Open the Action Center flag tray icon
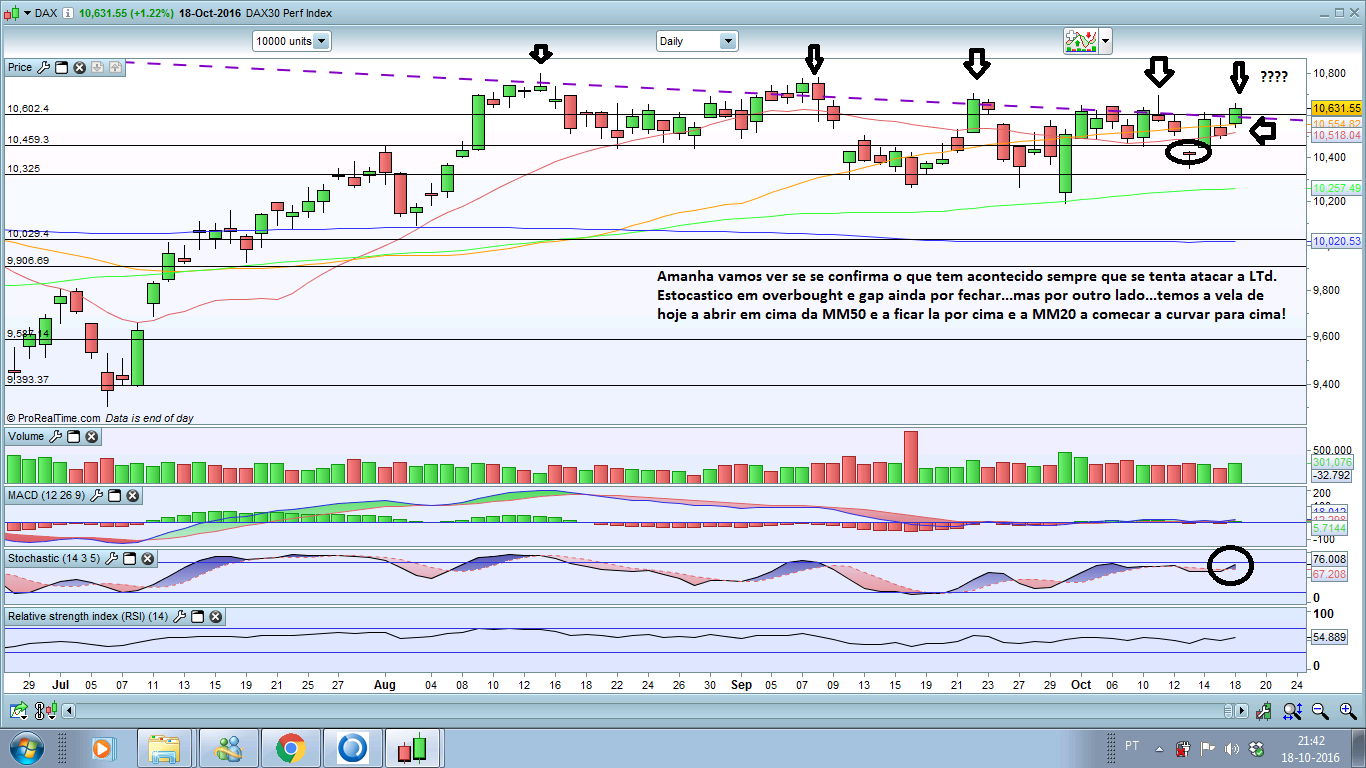Screen dimensions: 1366x768 coord(1206,748)
